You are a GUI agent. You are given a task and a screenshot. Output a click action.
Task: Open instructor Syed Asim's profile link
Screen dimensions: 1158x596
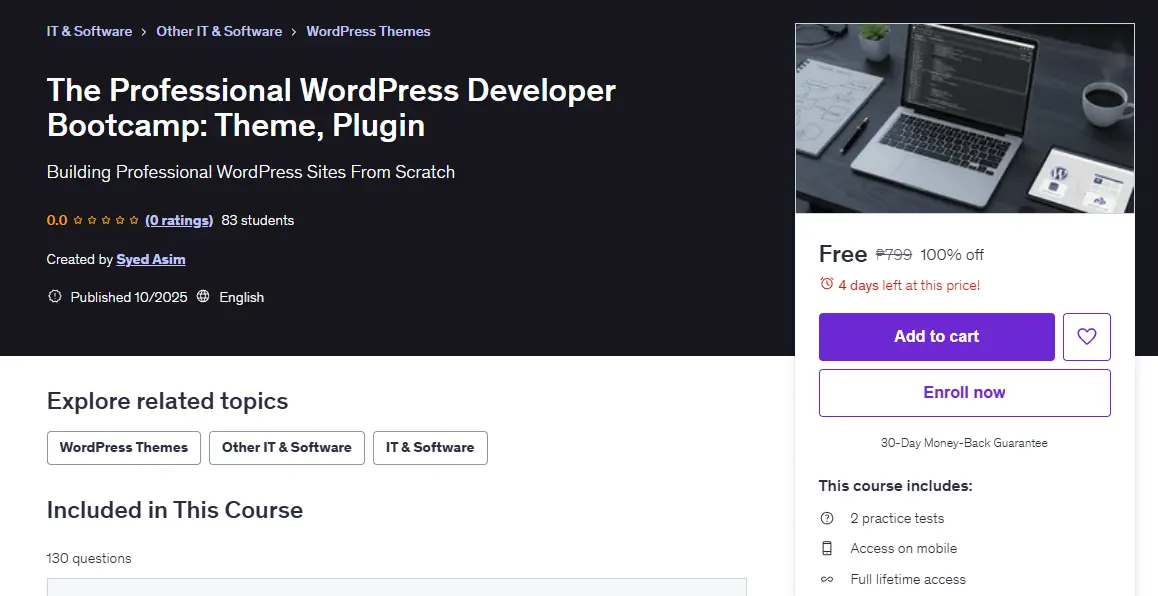(x=151, y=259)
